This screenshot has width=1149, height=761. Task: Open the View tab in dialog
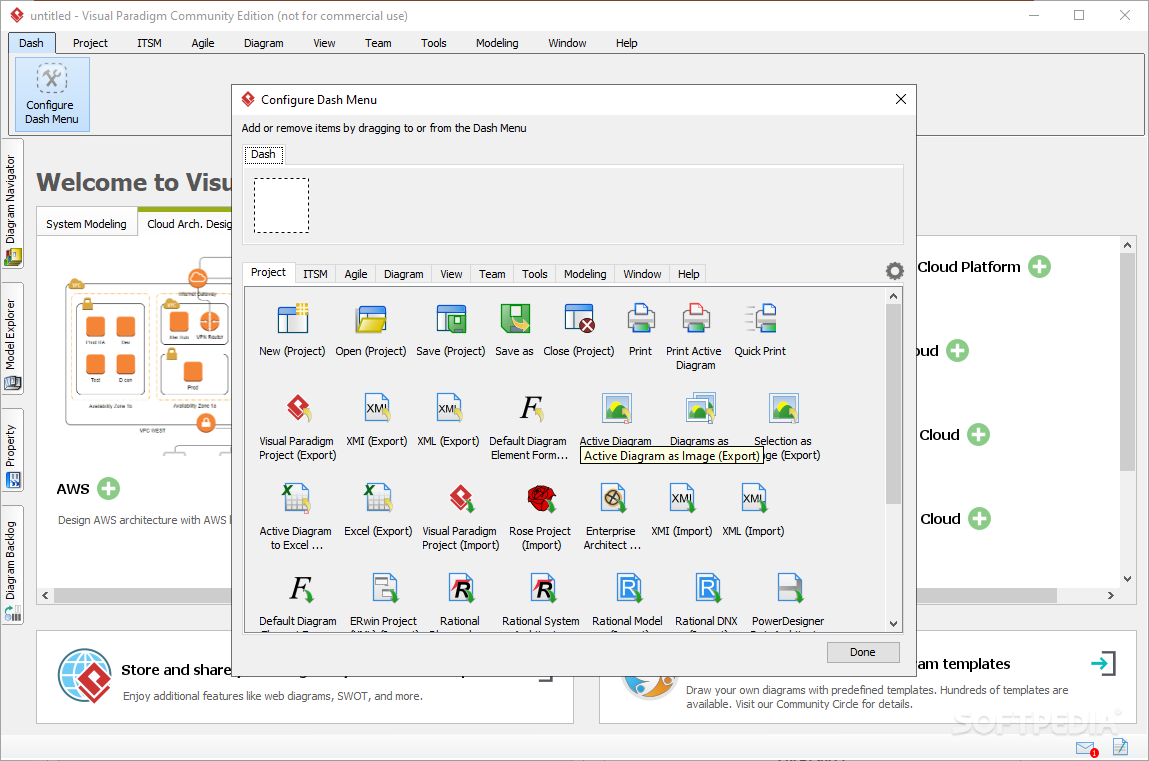[451, 274]
